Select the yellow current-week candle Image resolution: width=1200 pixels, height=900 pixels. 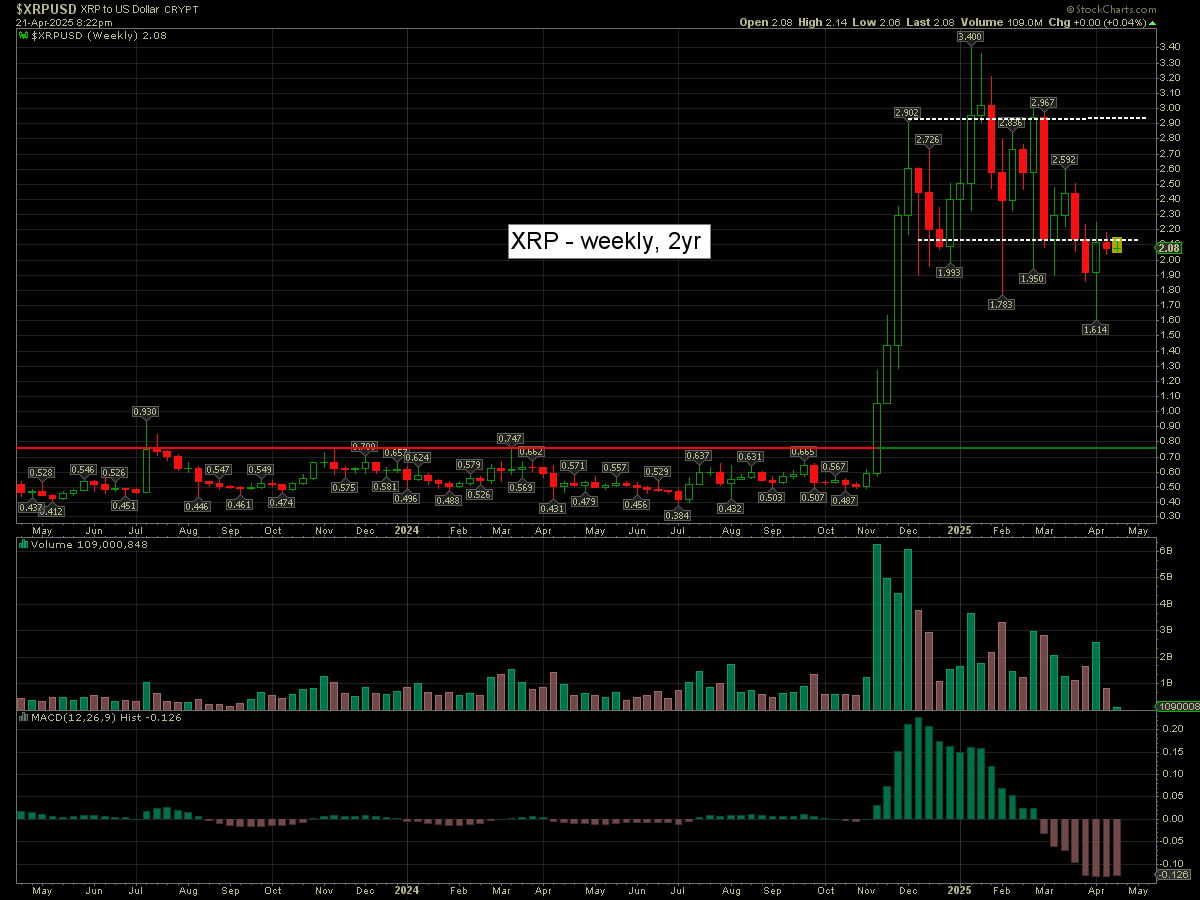click(1117, 245)
